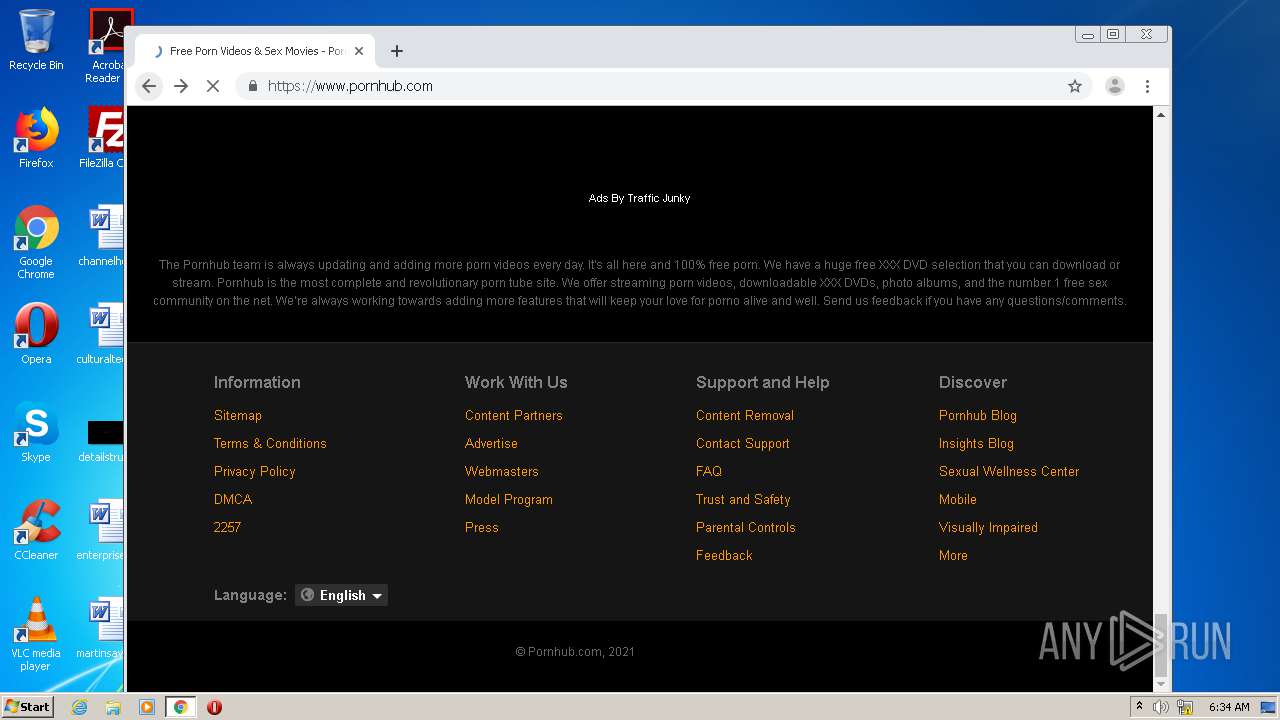Expand the English language dropdown
Screen dimensions: 1280x720
pos(341,595)
